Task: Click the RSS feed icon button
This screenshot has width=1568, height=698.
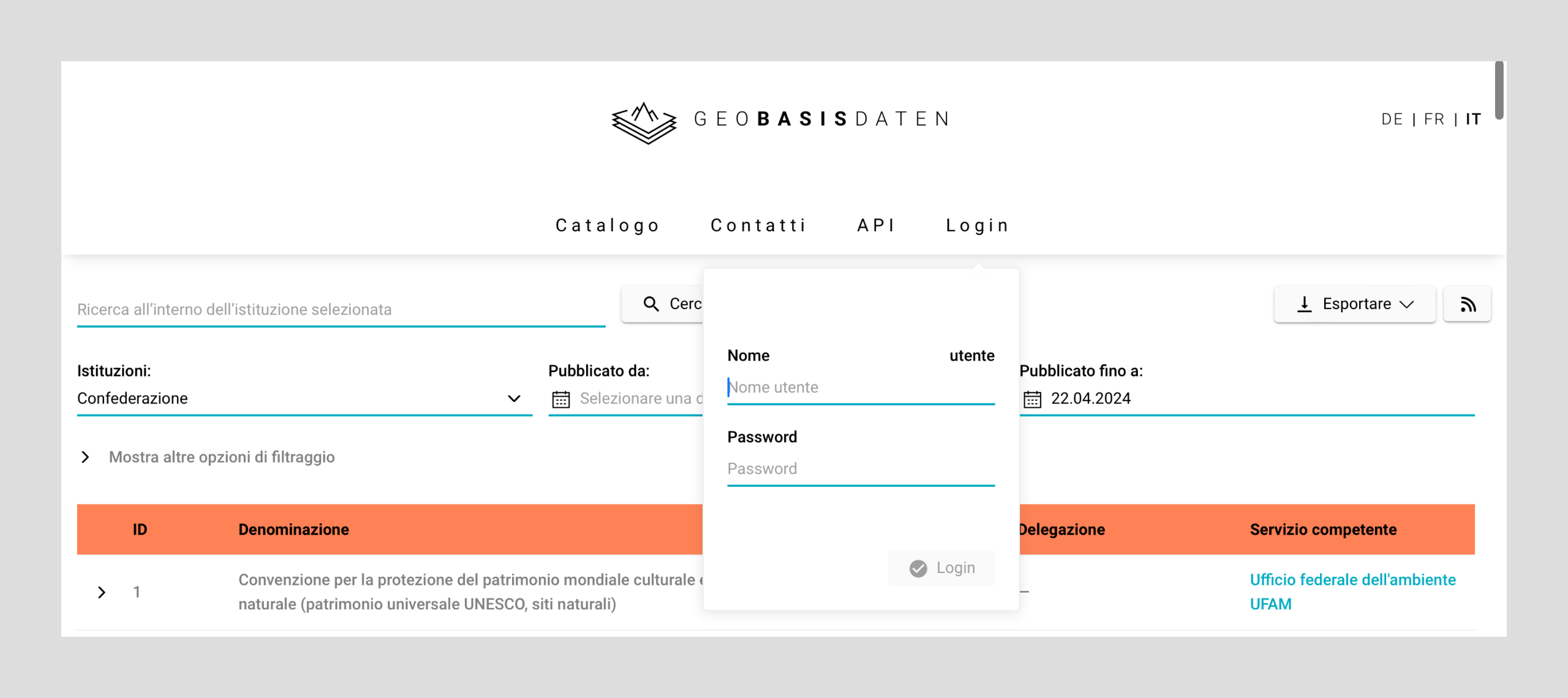Action: tap(1468, 304)
